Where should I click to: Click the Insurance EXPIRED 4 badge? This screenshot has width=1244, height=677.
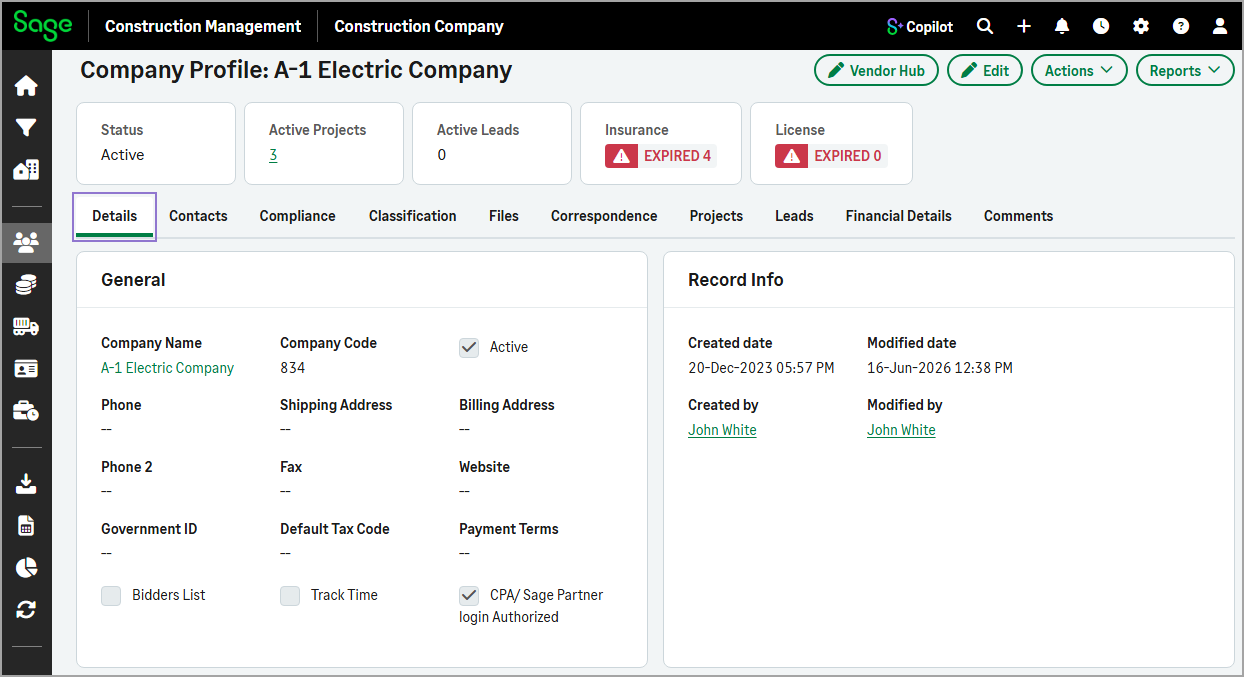click(661, 156)
